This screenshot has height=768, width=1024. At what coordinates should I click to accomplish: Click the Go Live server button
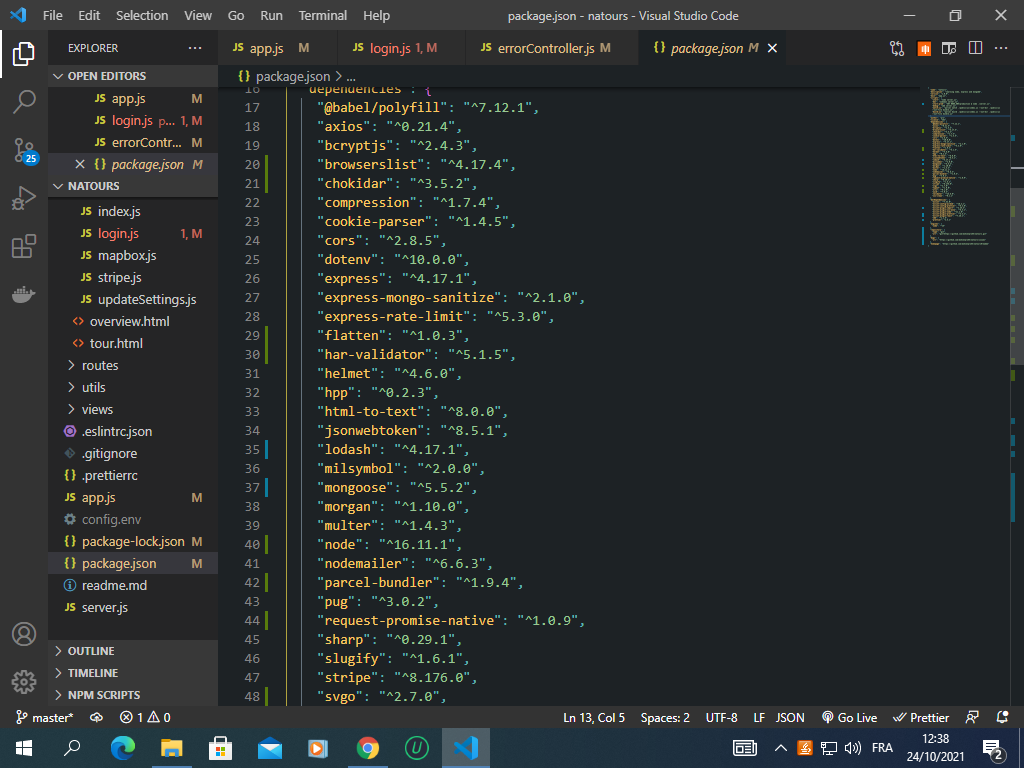[849, 717]
